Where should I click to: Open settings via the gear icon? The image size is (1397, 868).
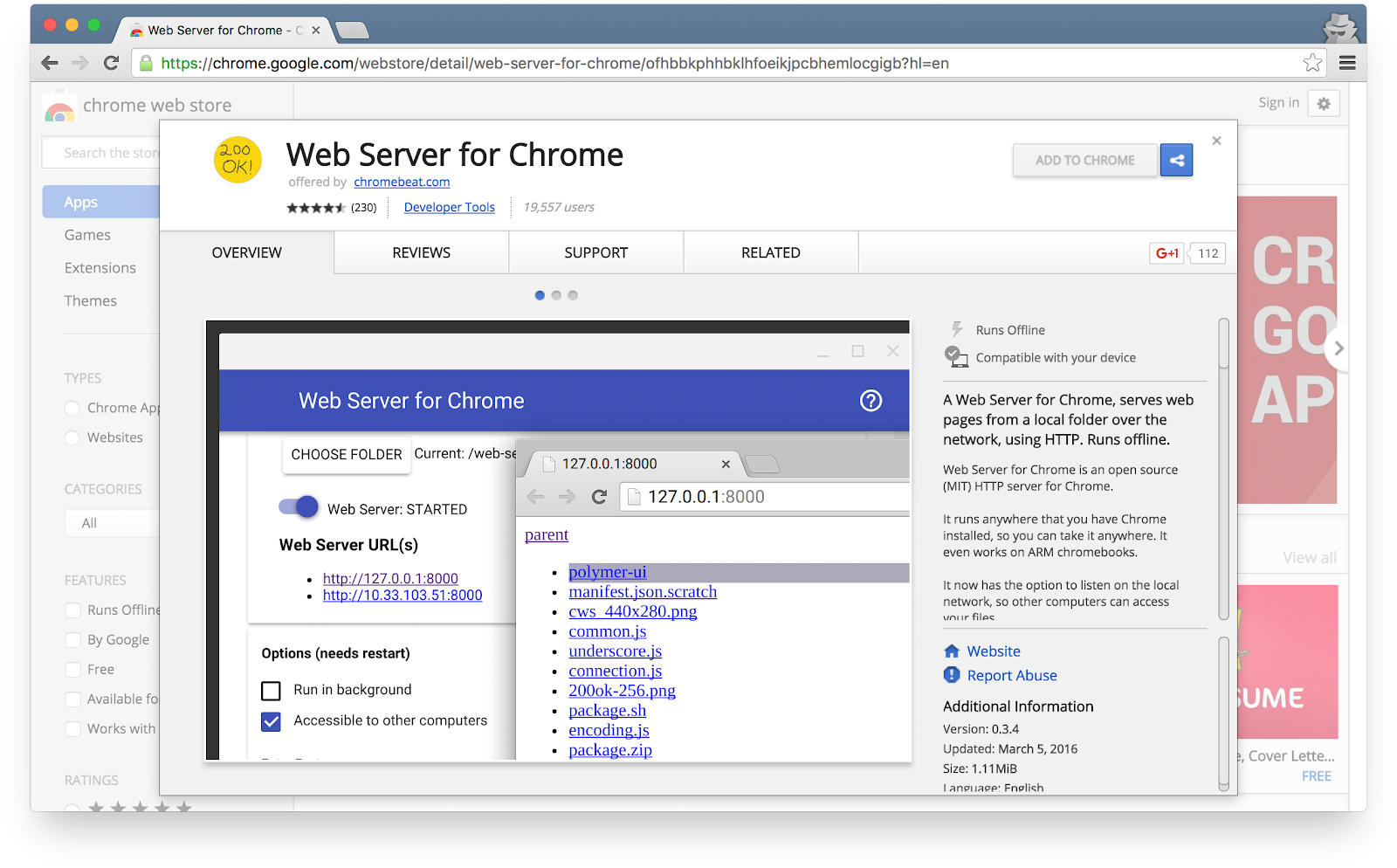coord(1324,103)
